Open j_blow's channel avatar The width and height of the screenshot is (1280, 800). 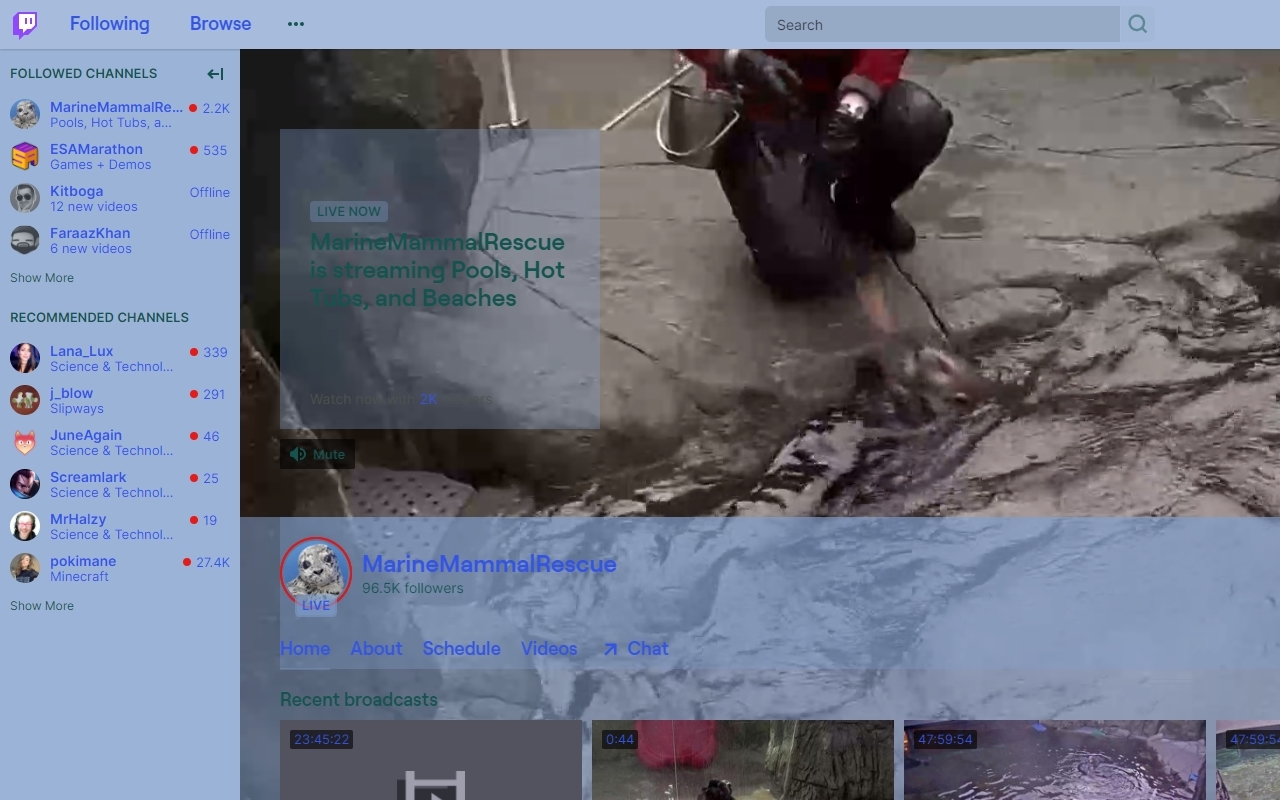click(25, 400)
